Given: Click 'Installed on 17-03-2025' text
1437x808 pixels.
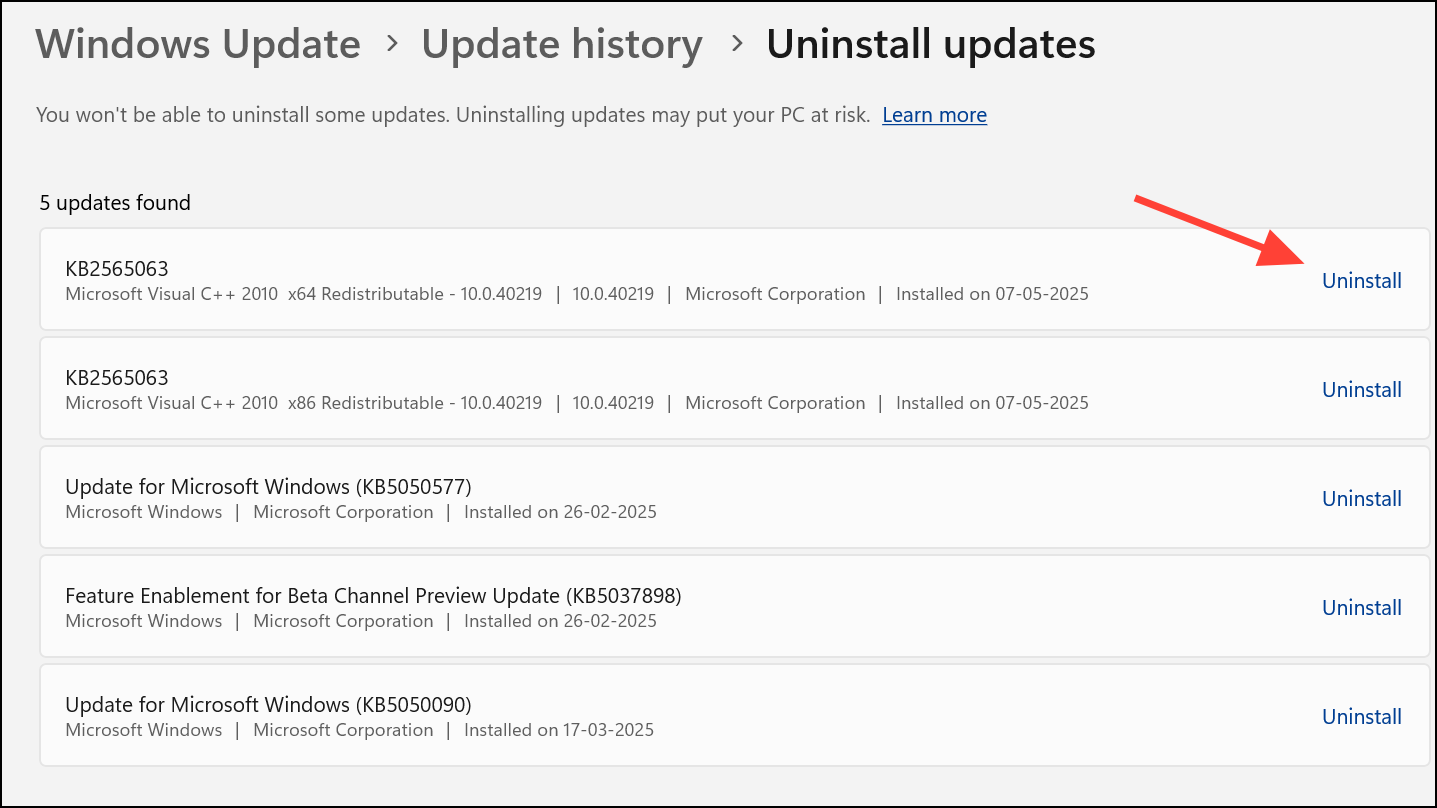Looking at the screenshot, I should (559, 730).
